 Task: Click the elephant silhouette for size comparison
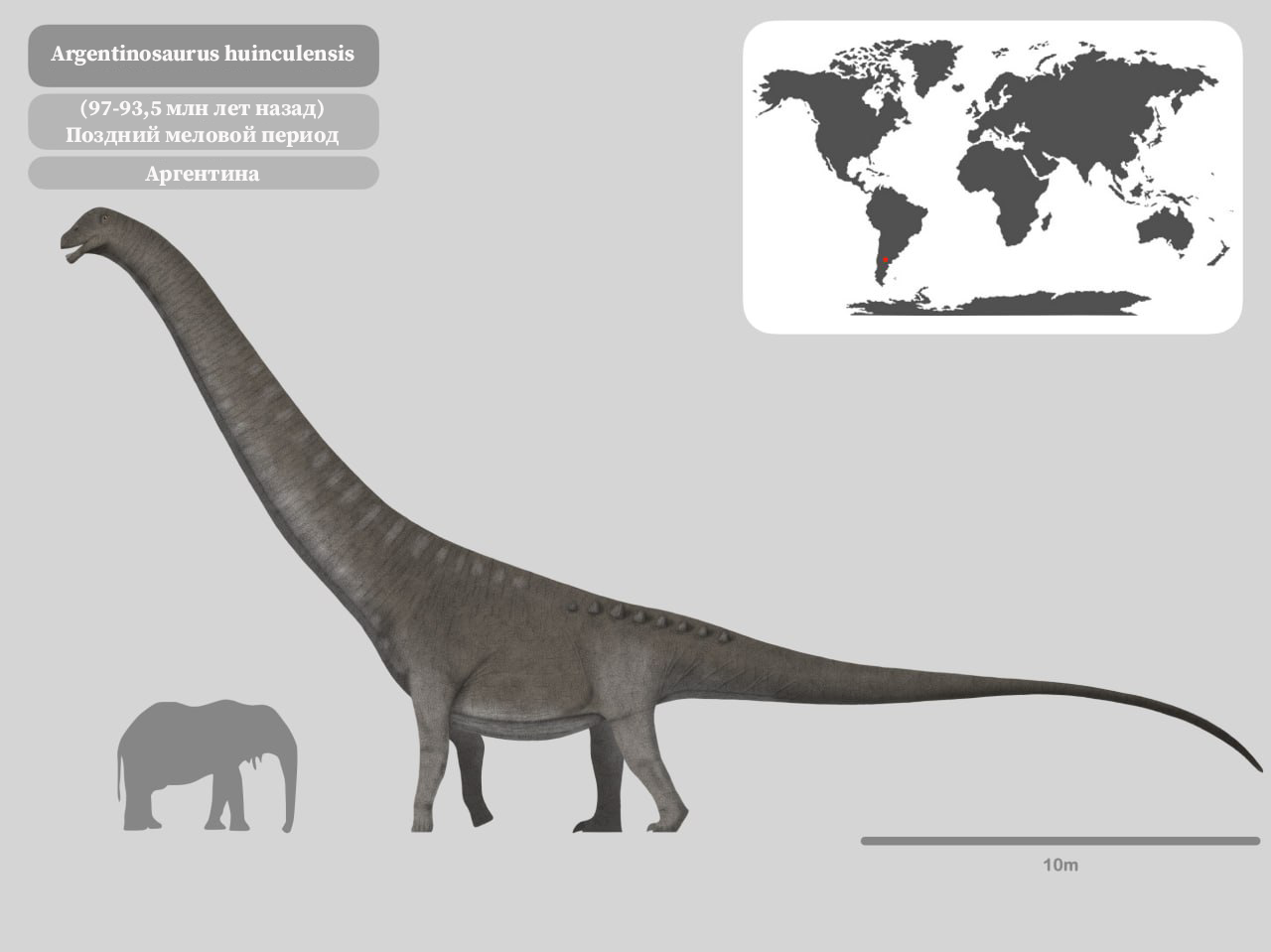coord(207,764)
